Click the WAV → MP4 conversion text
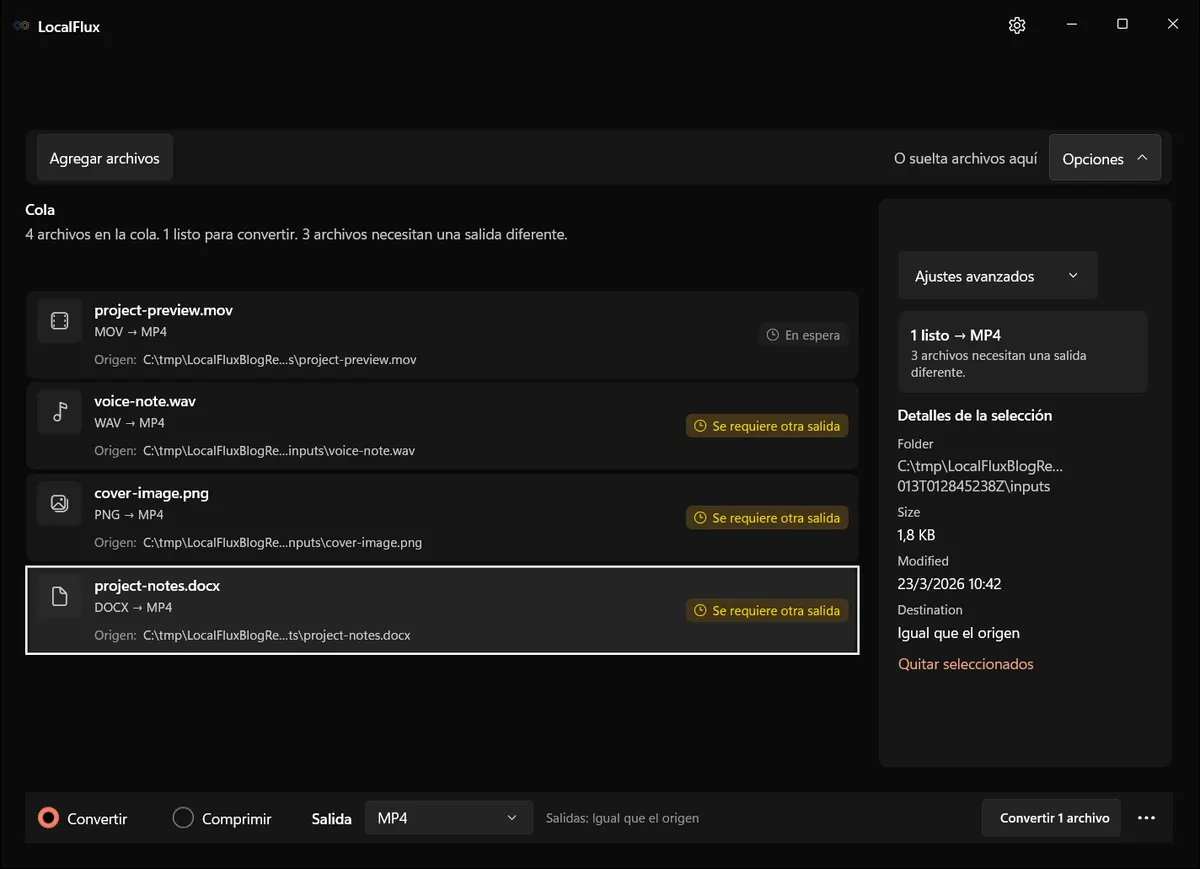The image size is (1200, 869). click(x=129, y=423)
